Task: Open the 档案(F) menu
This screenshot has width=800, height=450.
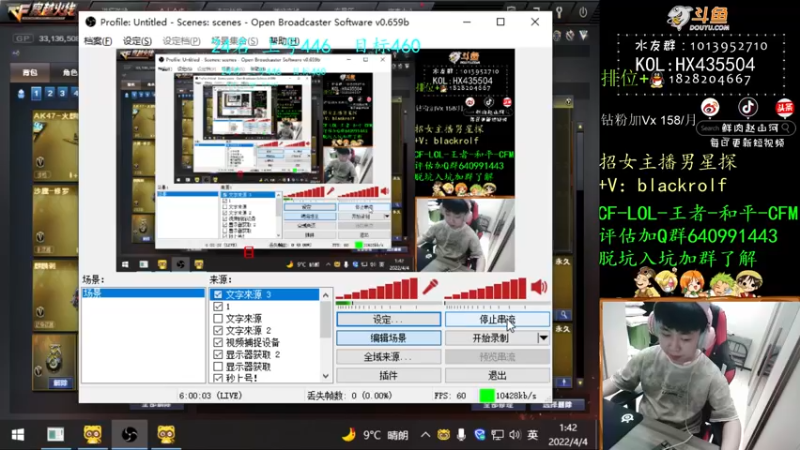Action: (x=98, y=41)
